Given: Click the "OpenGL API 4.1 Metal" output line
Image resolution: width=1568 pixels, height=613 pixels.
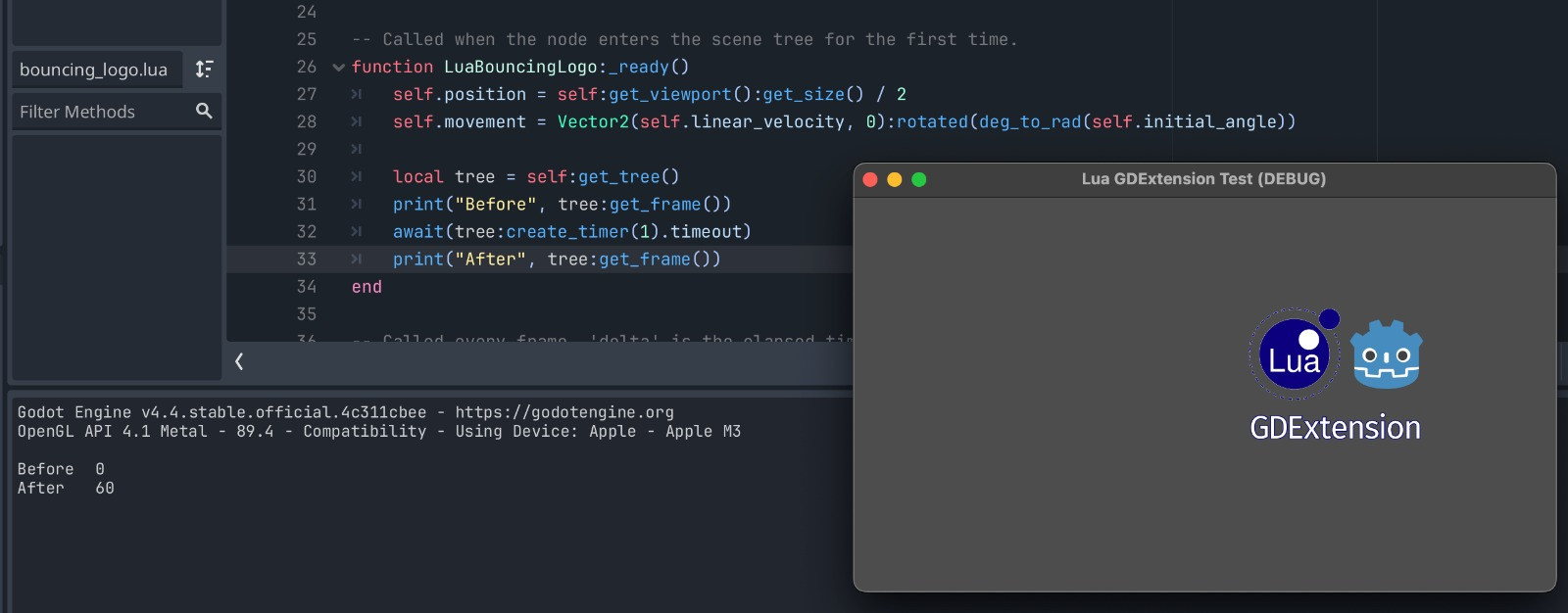Looking at the screenshot, I should point(378,431).
